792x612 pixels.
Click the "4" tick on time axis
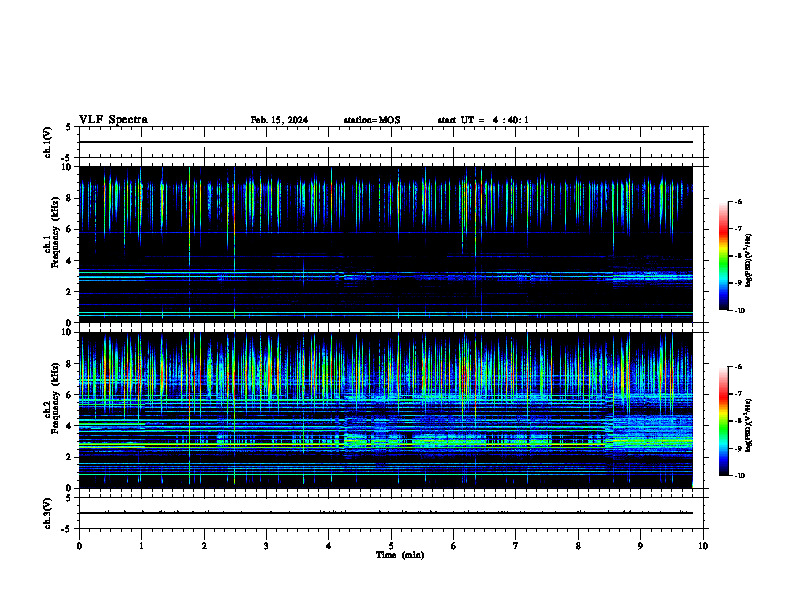point(329,546)
